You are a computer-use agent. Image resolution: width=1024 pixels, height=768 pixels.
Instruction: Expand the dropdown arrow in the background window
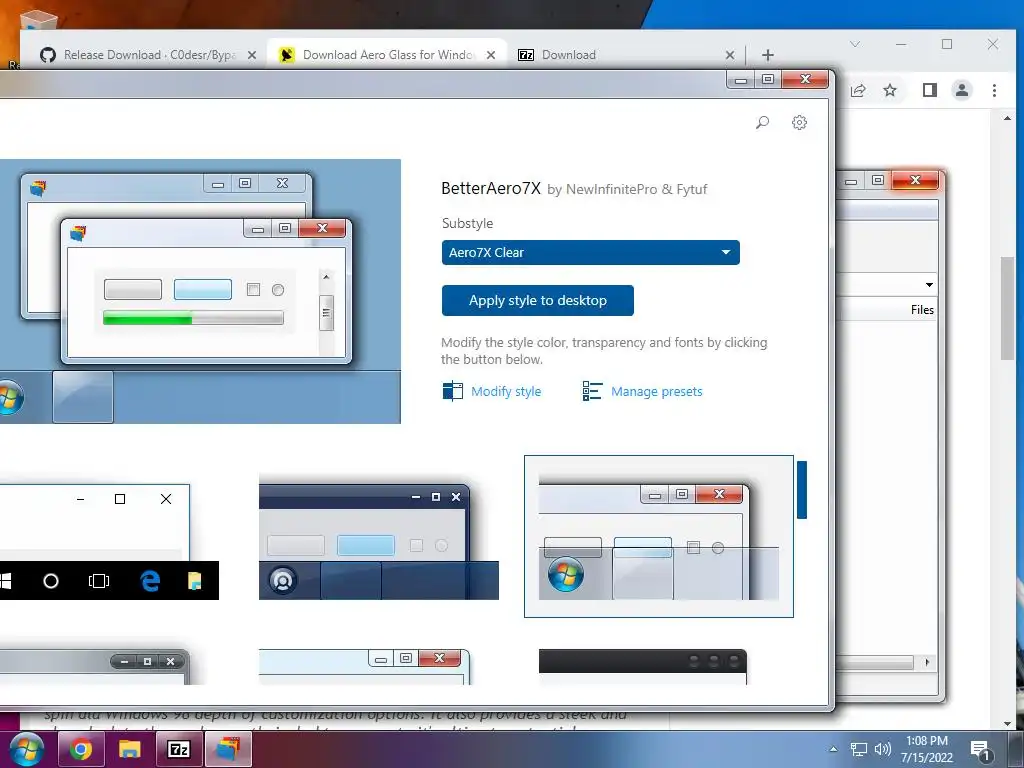tap(929, 285)
